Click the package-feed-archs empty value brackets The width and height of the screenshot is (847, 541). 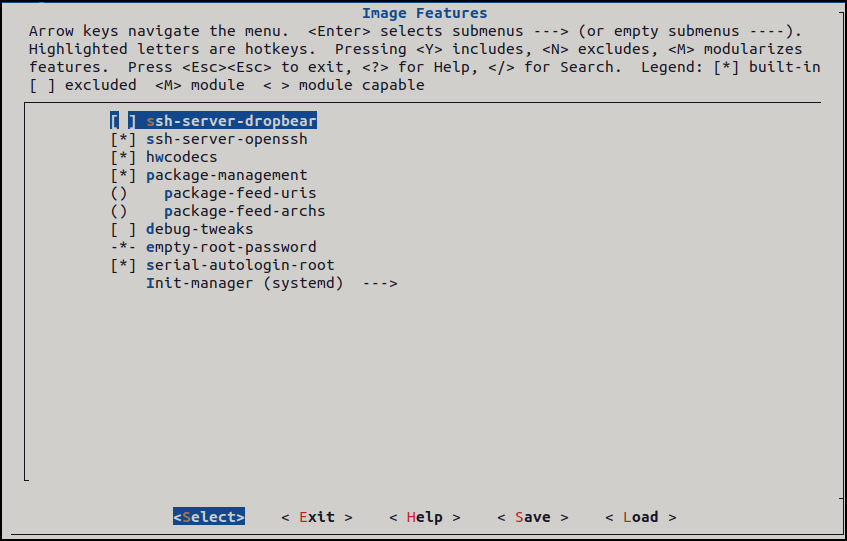(119, 211)
